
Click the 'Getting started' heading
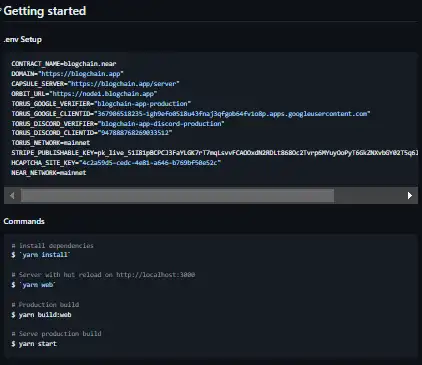[x=45, y=11]
